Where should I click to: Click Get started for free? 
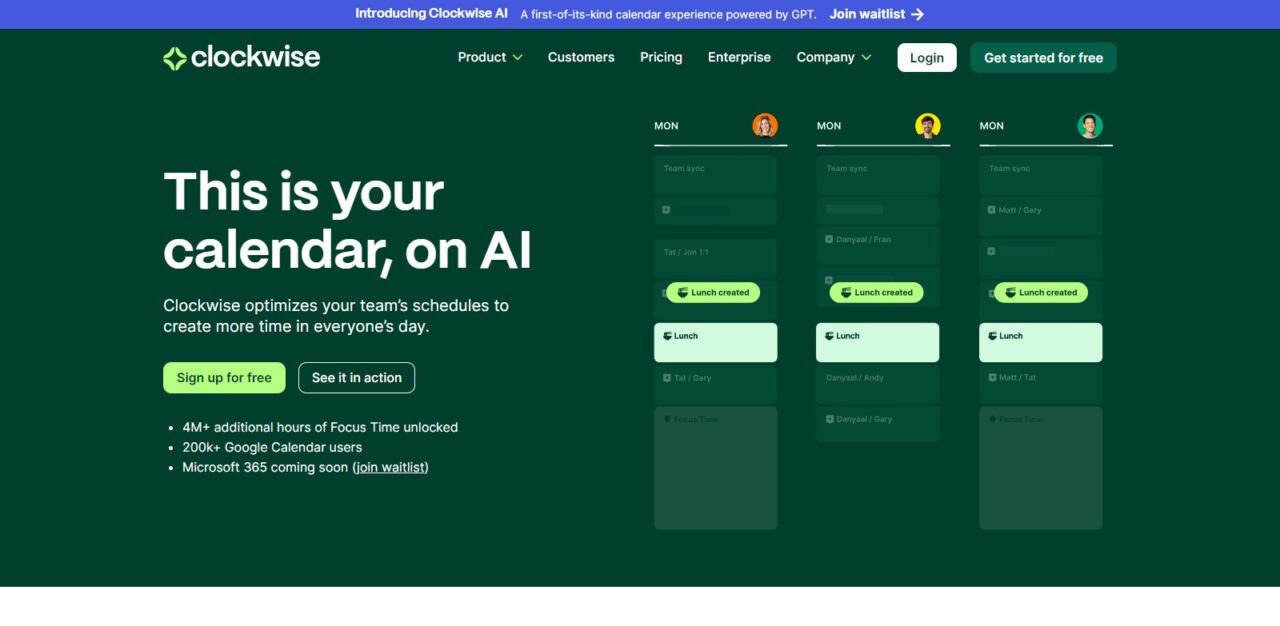1043,58
